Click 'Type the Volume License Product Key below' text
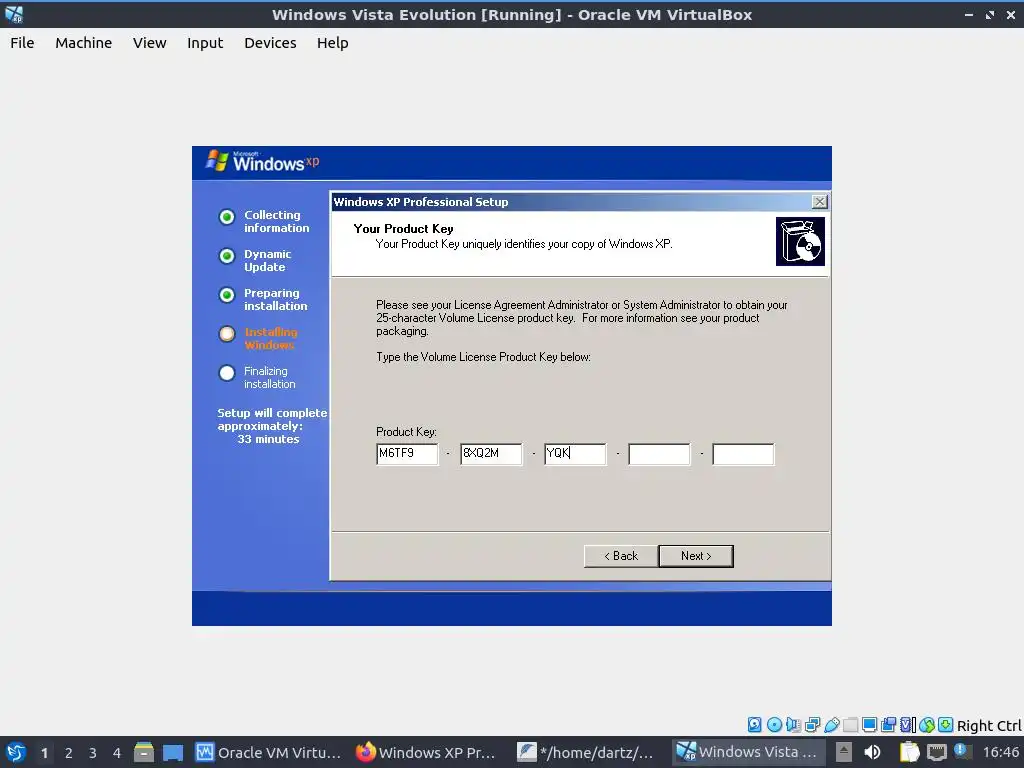 (x=483, y=357)
